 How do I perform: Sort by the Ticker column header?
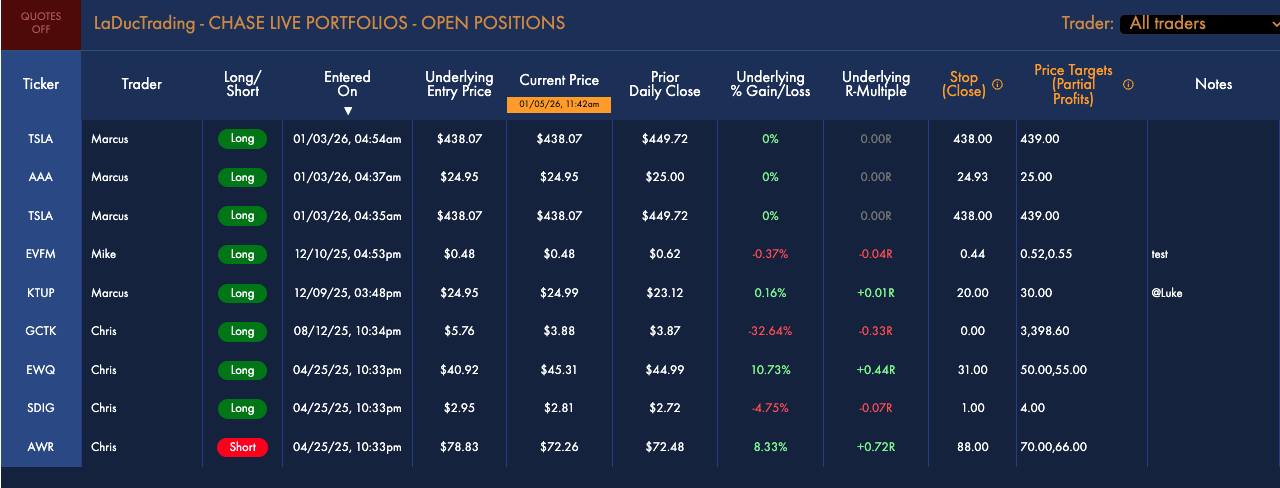[x=41, y=84]
